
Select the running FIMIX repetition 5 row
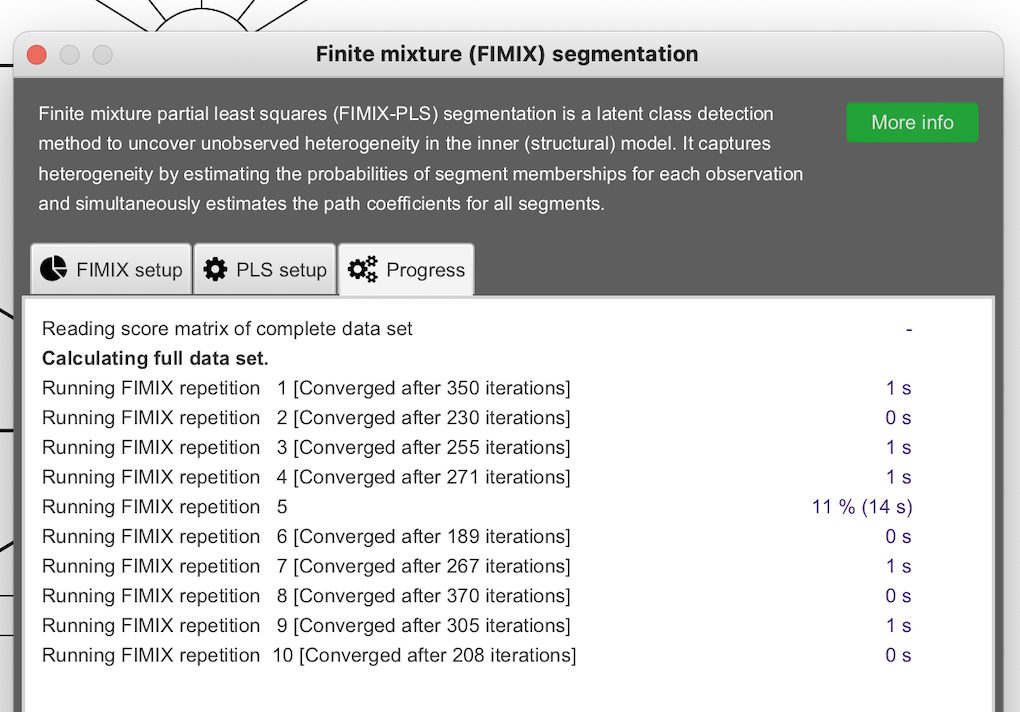(165, 507)
